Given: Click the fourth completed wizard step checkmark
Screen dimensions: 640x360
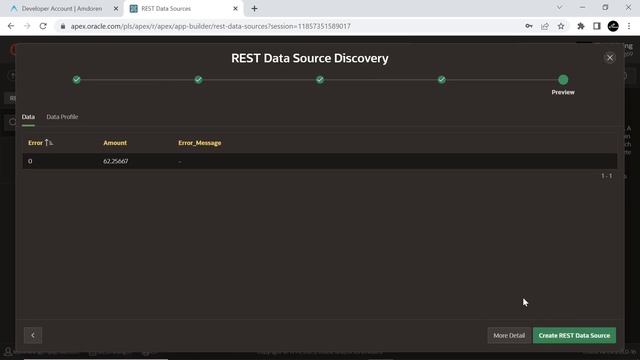Looking at the screenshot, I should [442, 80].
